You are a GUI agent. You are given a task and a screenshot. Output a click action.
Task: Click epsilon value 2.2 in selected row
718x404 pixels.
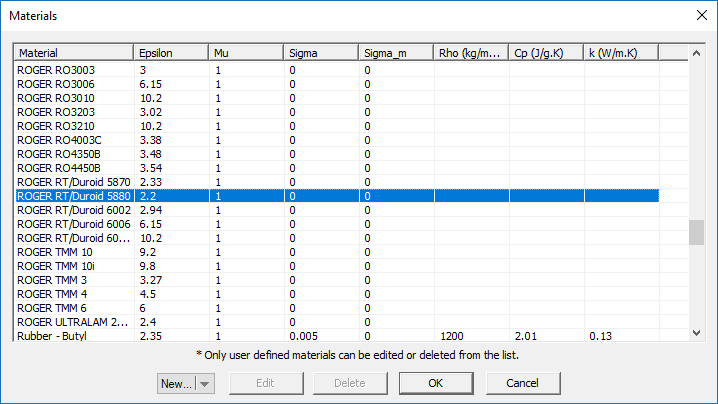[x=148, y=196]
